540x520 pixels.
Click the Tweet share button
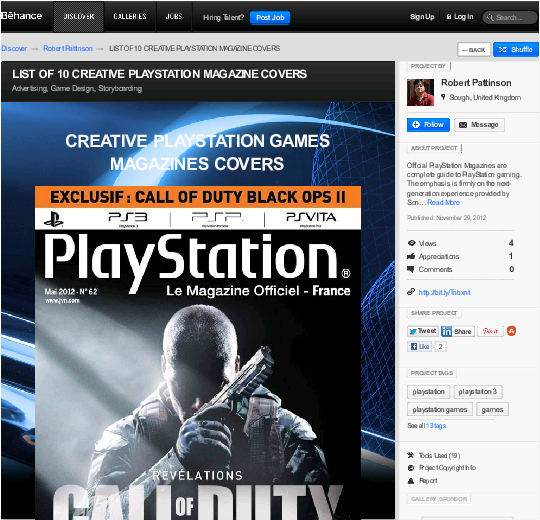pyautogui.click(x=423, y=331)
